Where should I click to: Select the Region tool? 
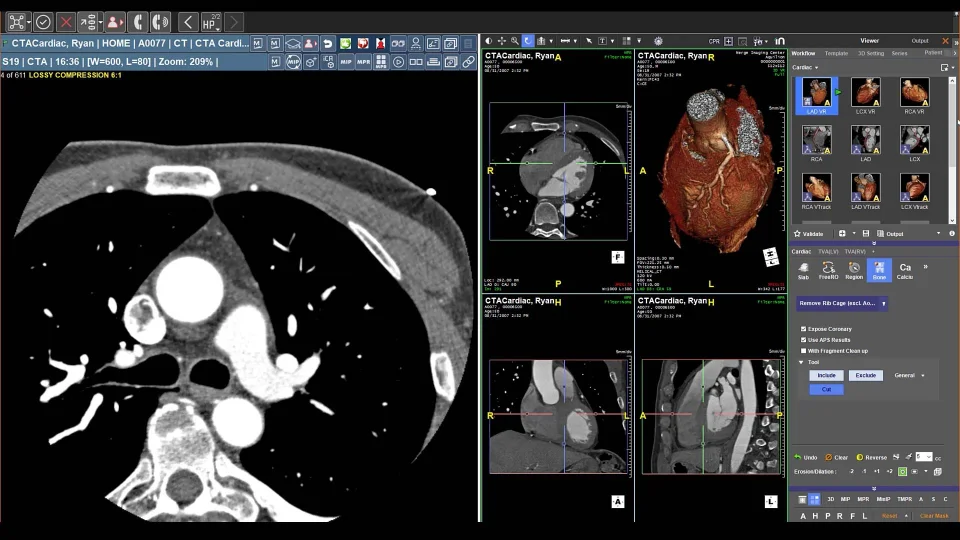click(853, 270)
